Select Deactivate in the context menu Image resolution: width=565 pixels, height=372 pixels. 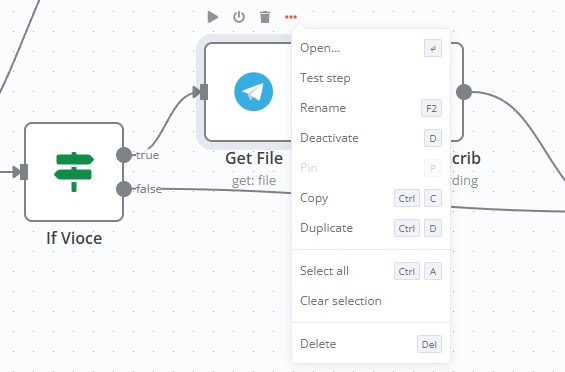[371, 138]
